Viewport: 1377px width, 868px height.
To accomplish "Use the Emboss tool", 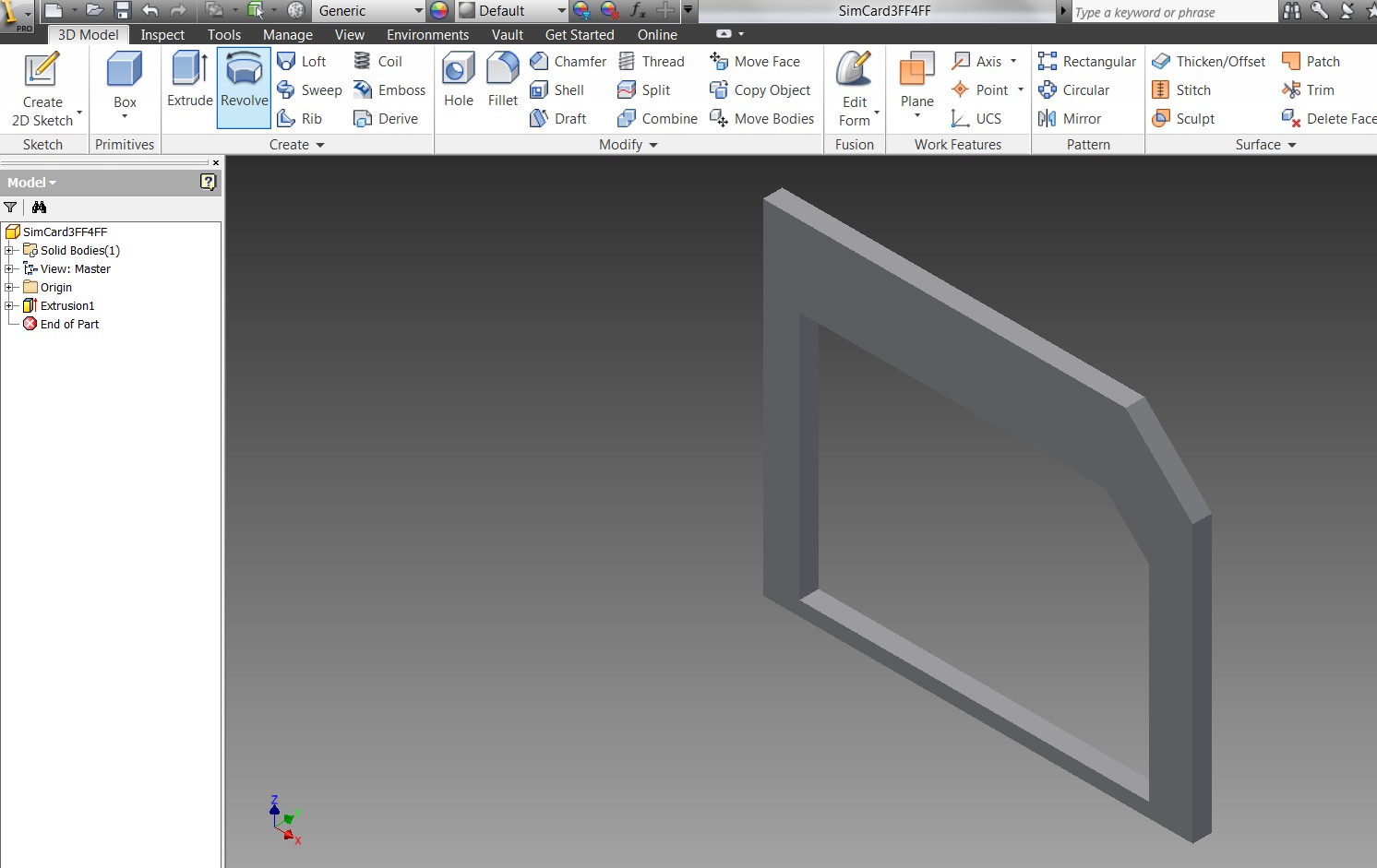I will pos(389,90).
